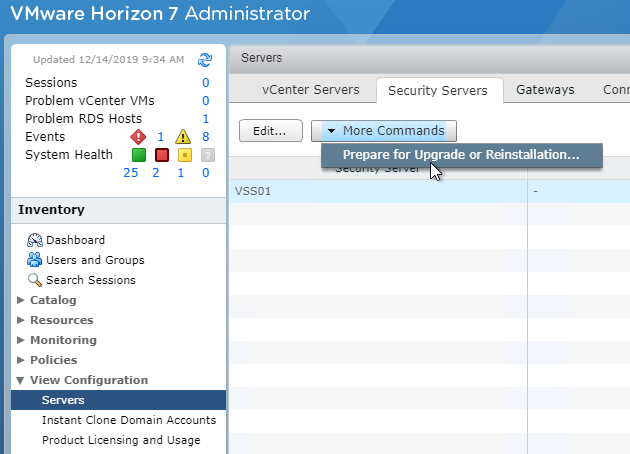
Task: Click the dash cell in VSS01 row
Action: click(x=535, y=191)
